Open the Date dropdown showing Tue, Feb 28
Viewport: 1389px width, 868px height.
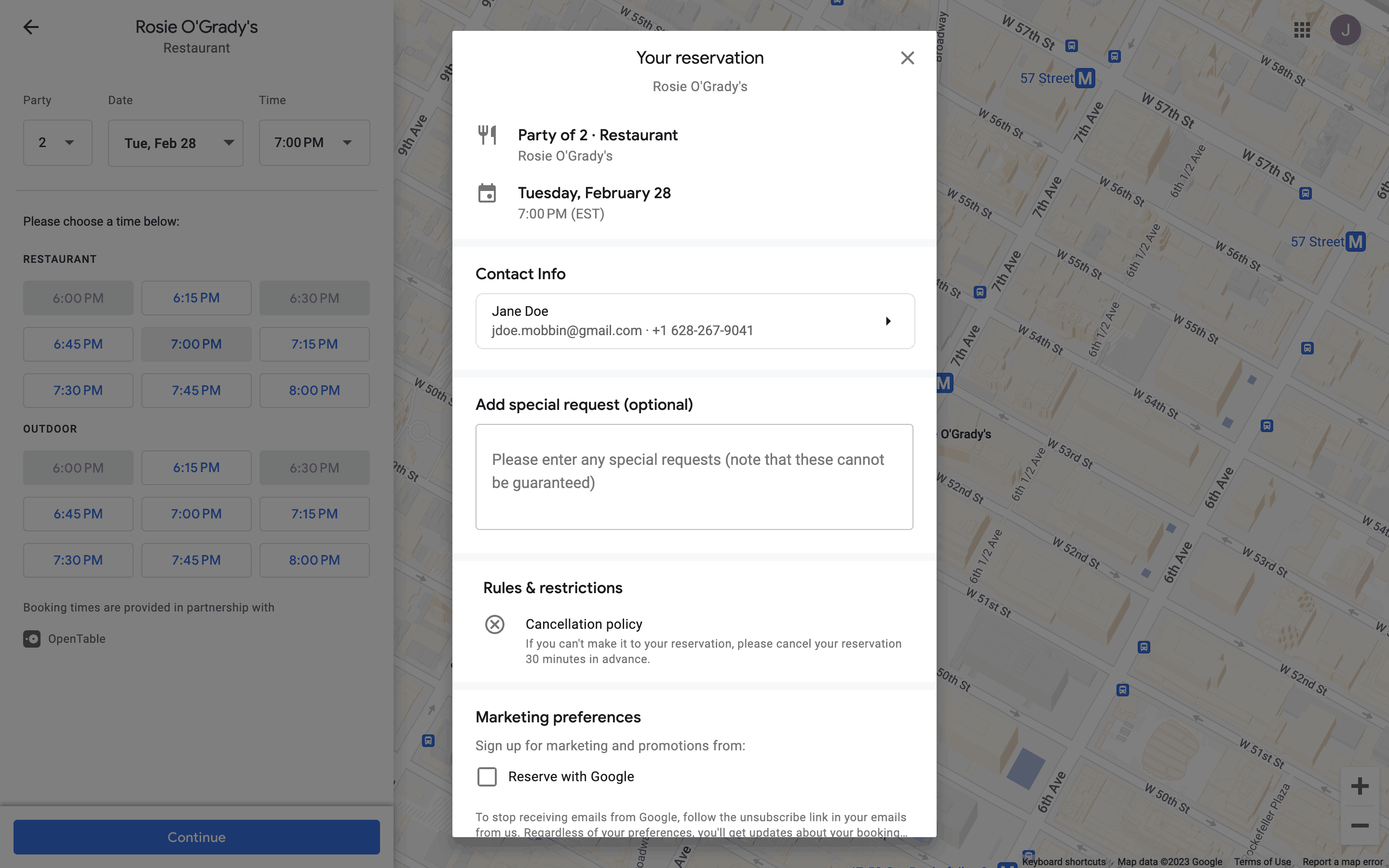coord(176,143)
